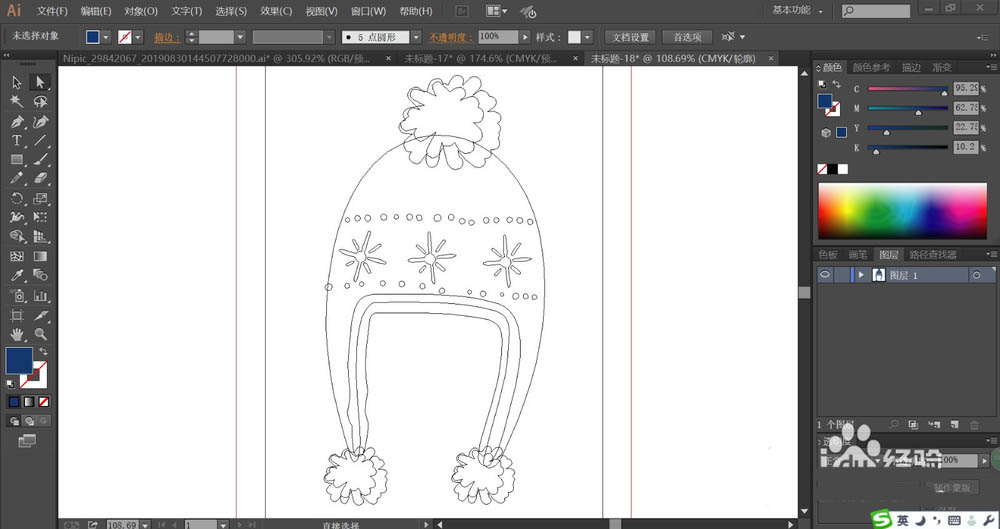
Task: Click Change Screen Mode icon
Action: pyautogui.click(x=27, y=441)
